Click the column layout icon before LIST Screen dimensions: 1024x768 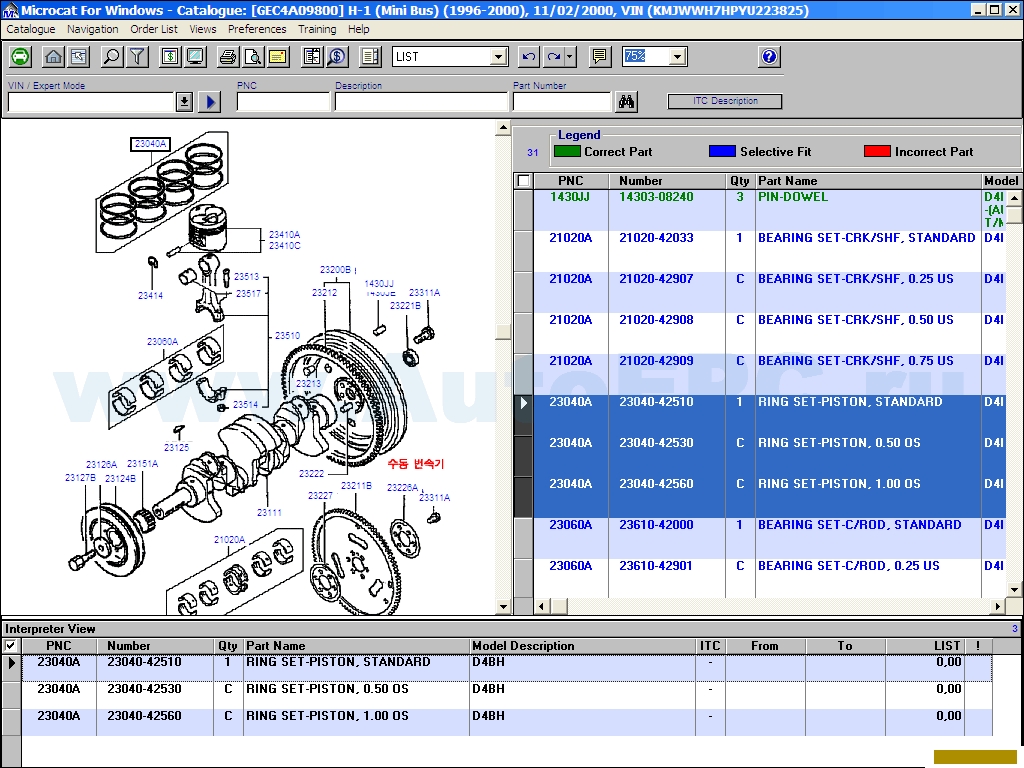point(370,57)
